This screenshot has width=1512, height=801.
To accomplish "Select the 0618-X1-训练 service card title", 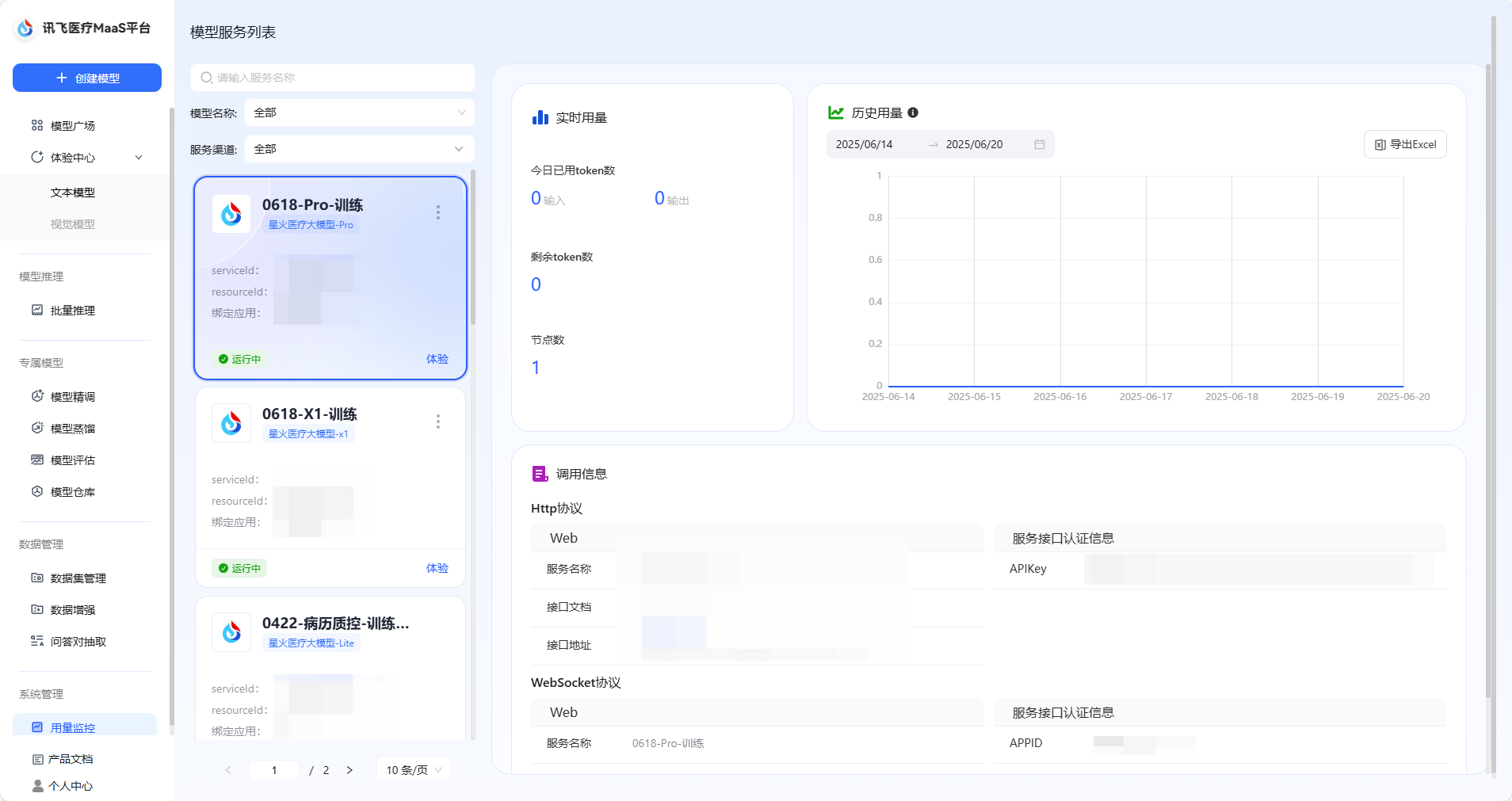I will (x=310, y=414).
